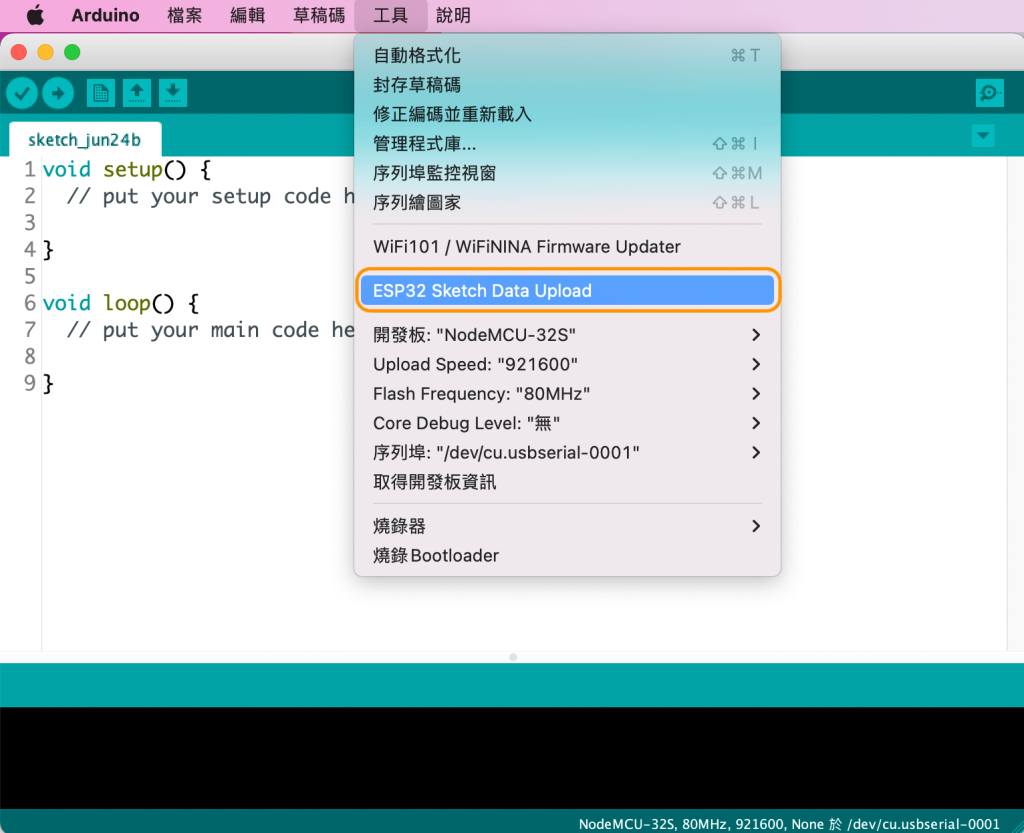Open the 草稿碼 menu

[x=319, y=15]
